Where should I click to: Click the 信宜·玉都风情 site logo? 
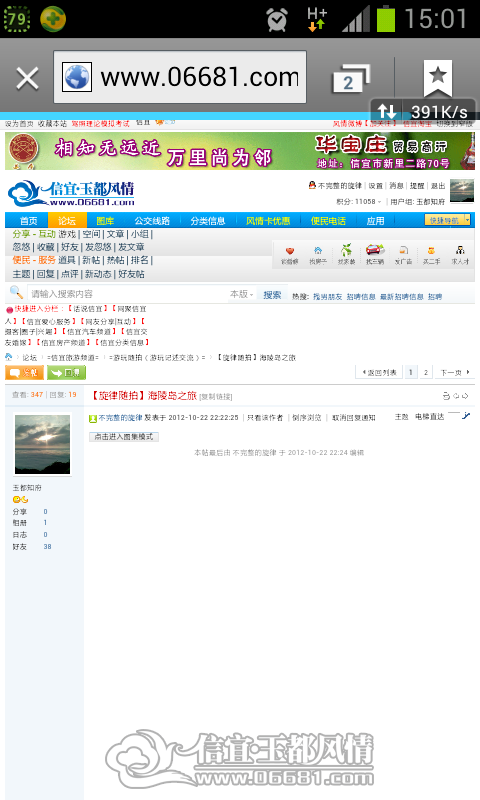(71, 193)
